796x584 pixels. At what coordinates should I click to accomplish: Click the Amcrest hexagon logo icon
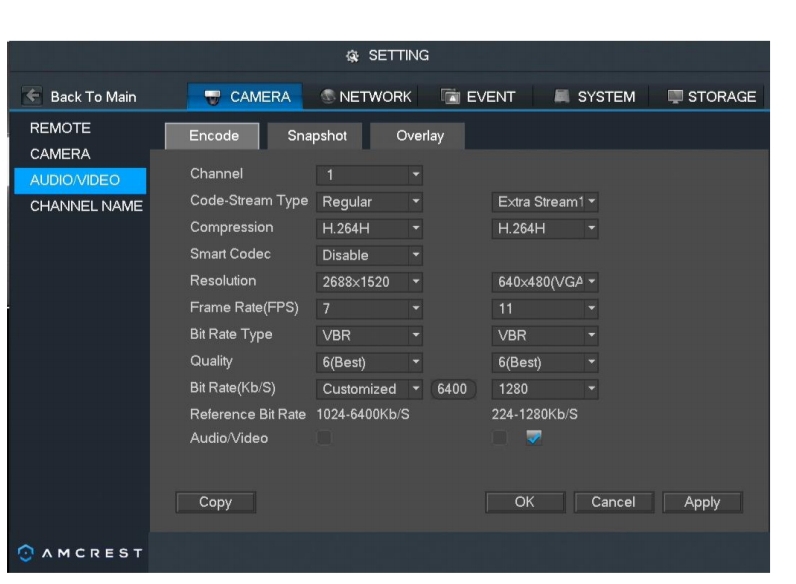point(26,553)
